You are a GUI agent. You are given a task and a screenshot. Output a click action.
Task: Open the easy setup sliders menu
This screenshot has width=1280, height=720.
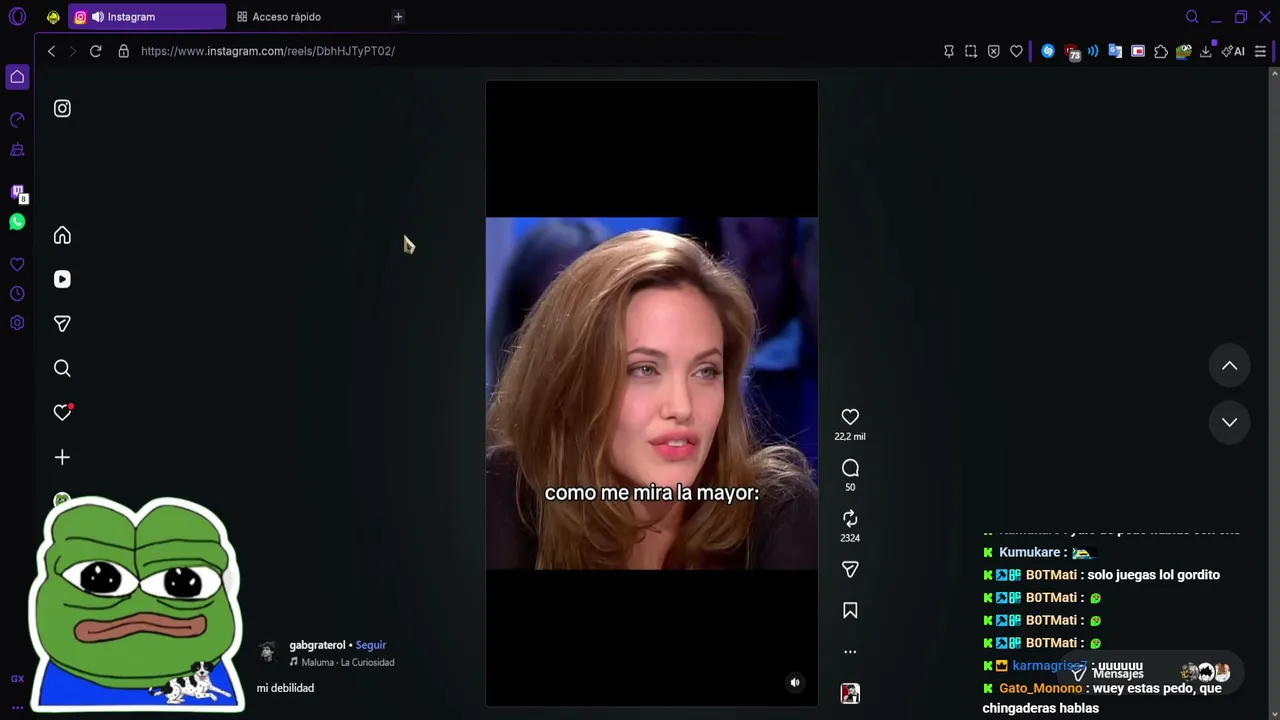pyautogui.click(x=1260, y=51)
